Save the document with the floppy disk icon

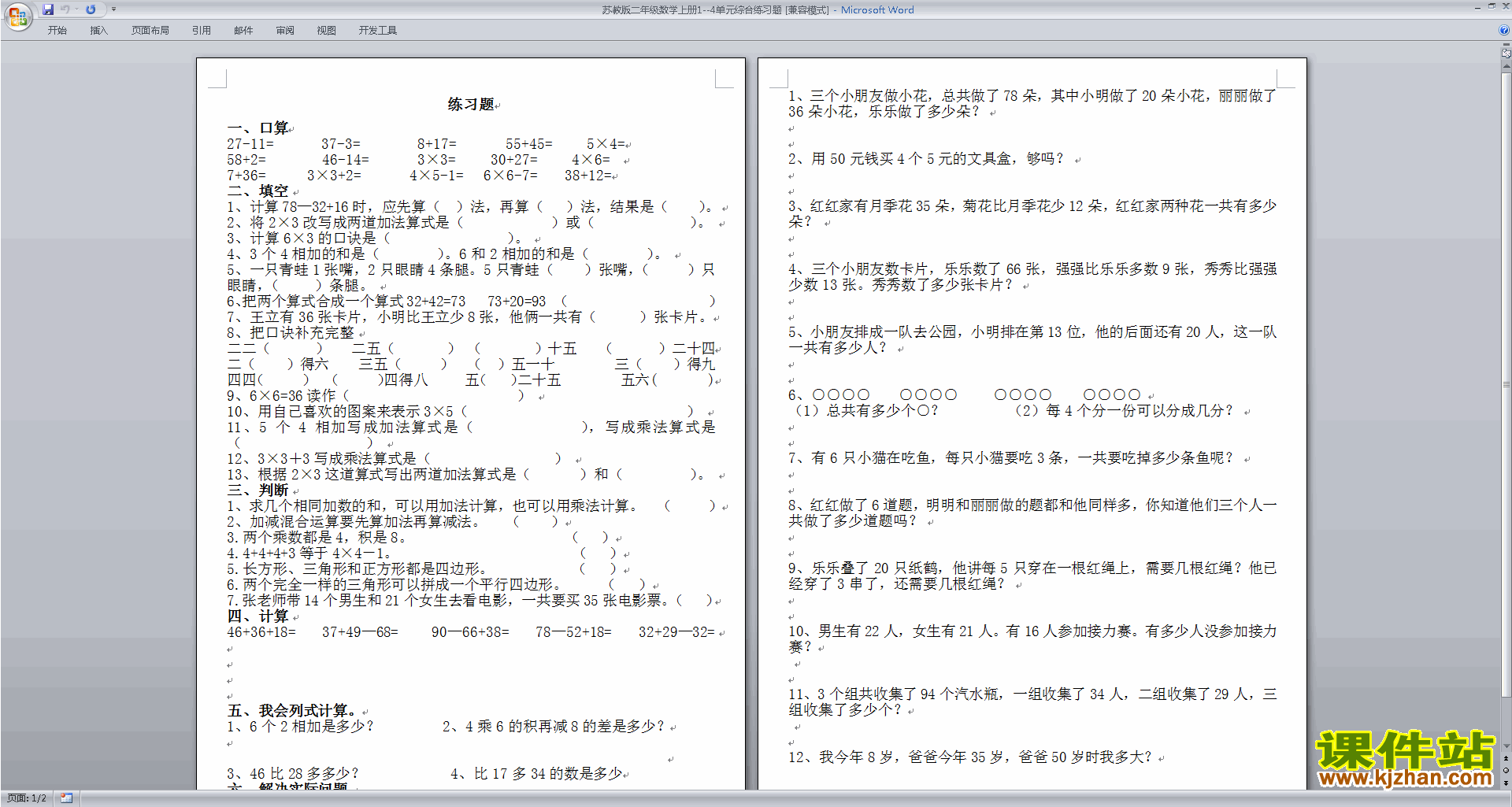(x=48, y=9)
